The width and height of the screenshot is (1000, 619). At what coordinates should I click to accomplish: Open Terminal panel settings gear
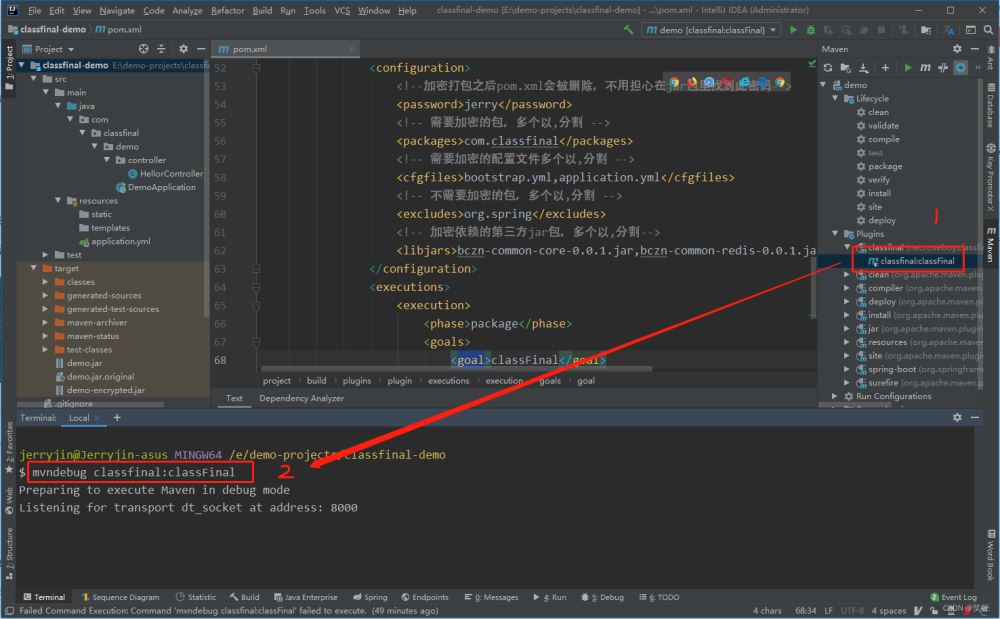957,417
